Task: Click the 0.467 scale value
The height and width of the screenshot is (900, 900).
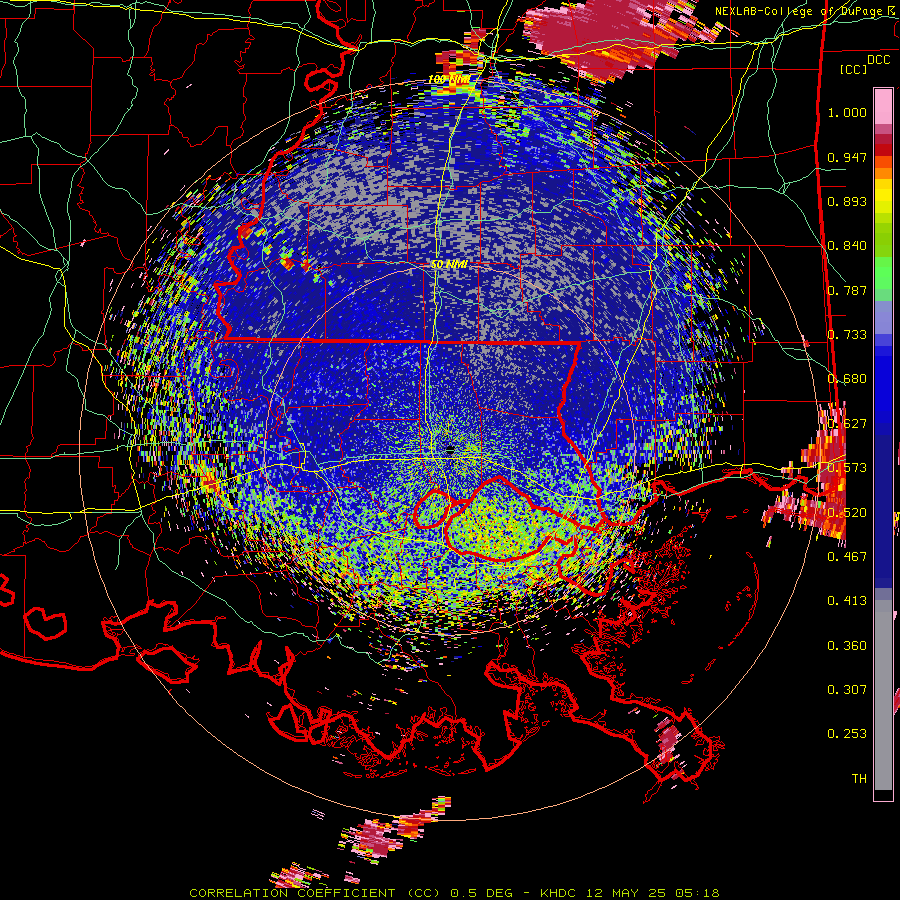Action: [x=847, y=557]
